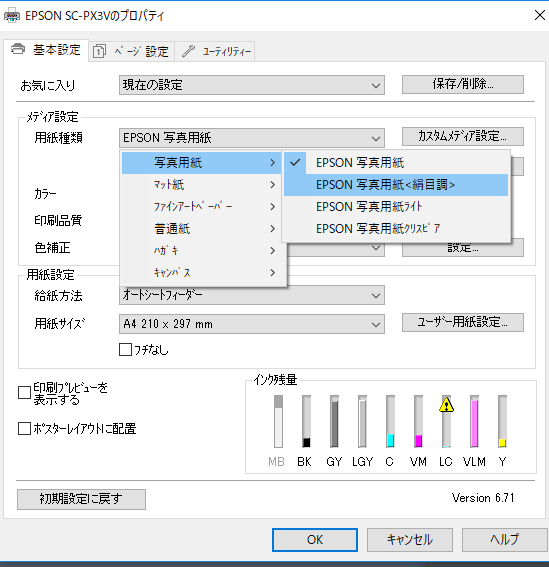Choose EPSON 写真用紙<絹目調> option

396,185
